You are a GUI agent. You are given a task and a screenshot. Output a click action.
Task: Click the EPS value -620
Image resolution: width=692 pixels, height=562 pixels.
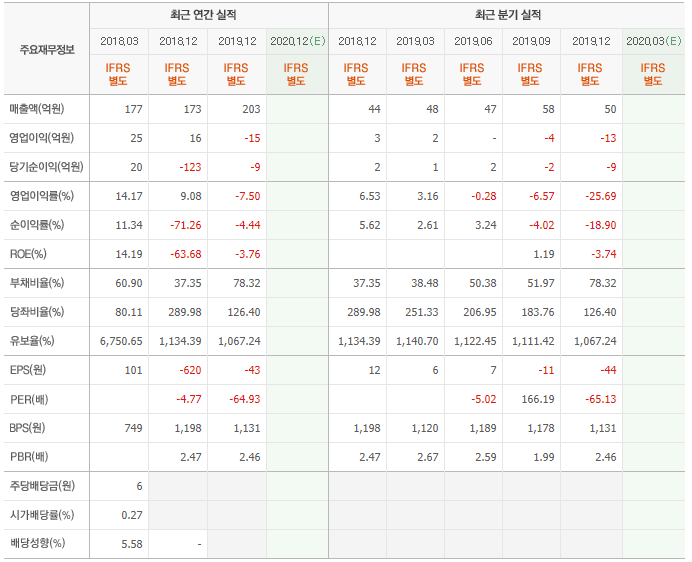tap(190, 370)
